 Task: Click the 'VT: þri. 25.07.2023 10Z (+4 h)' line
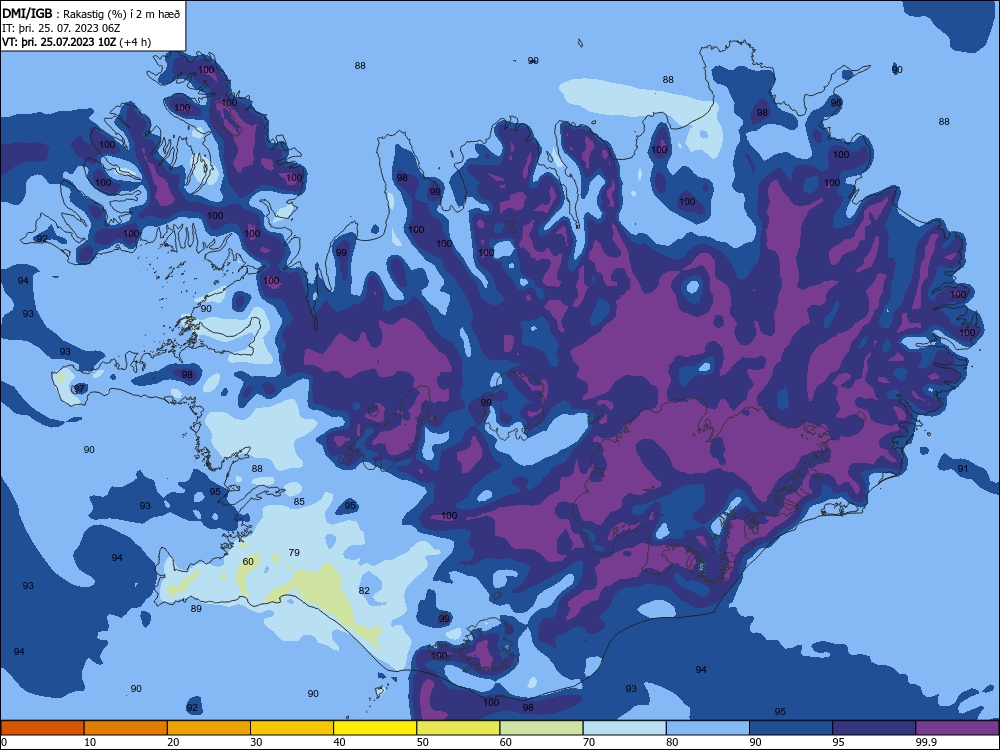pos(77,42)
